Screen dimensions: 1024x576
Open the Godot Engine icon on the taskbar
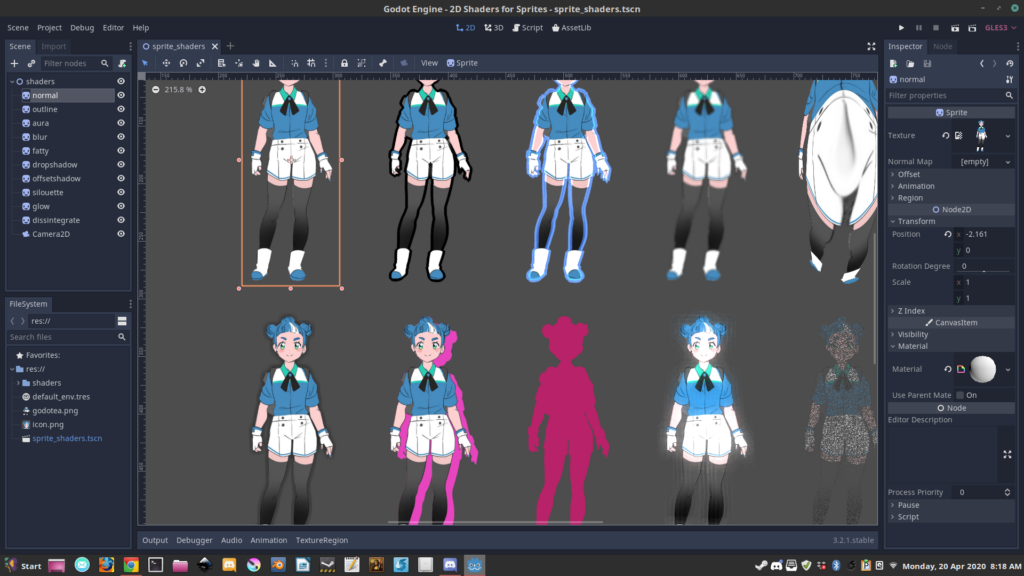[x=475, y=564]
